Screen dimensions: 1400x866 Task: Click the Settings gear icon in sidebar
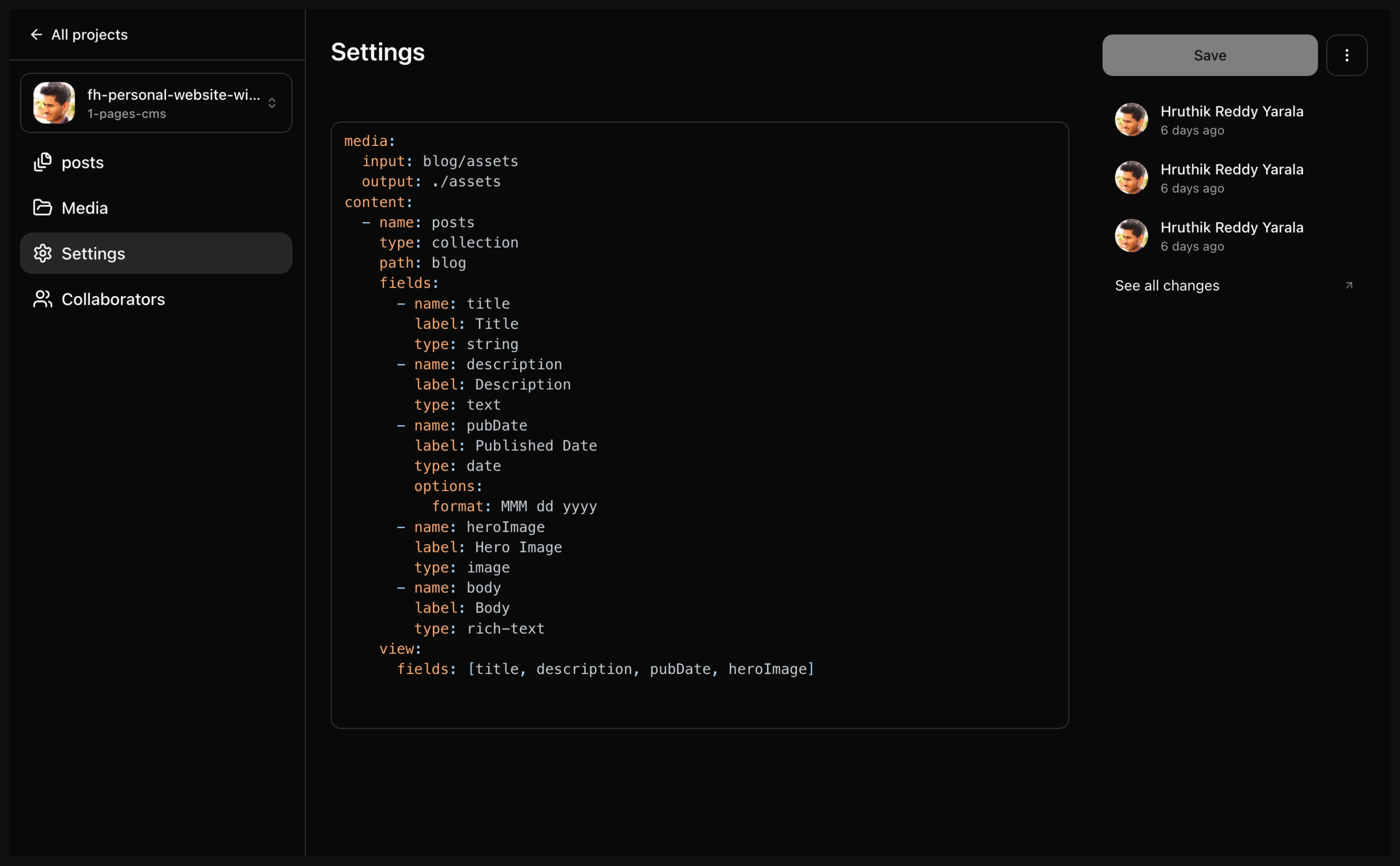pos(42,253)
